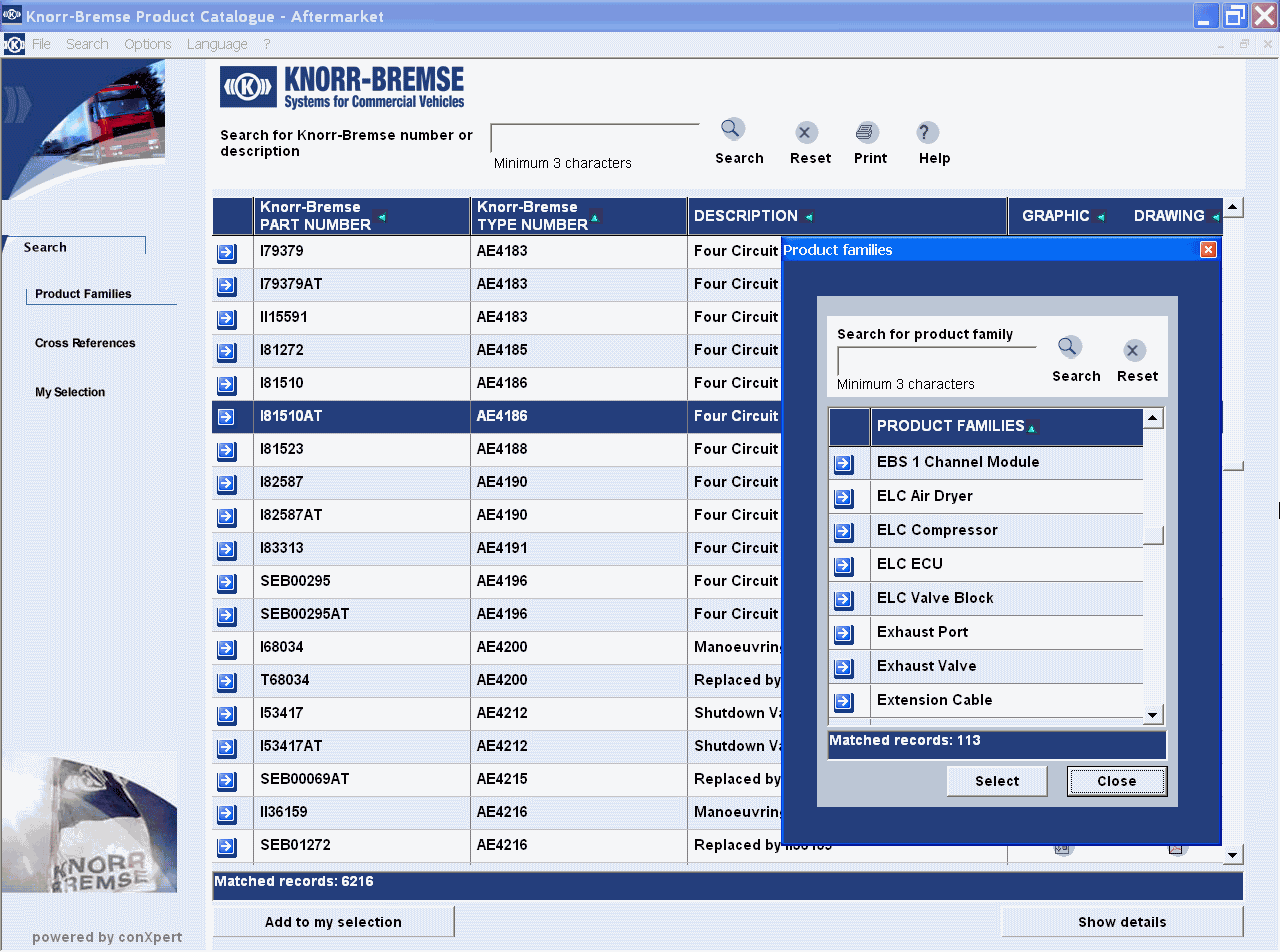This screenshot has height=952, width=1280.
Task: Click arrow icon for part I81272
Action: click(x=227, y=352)
